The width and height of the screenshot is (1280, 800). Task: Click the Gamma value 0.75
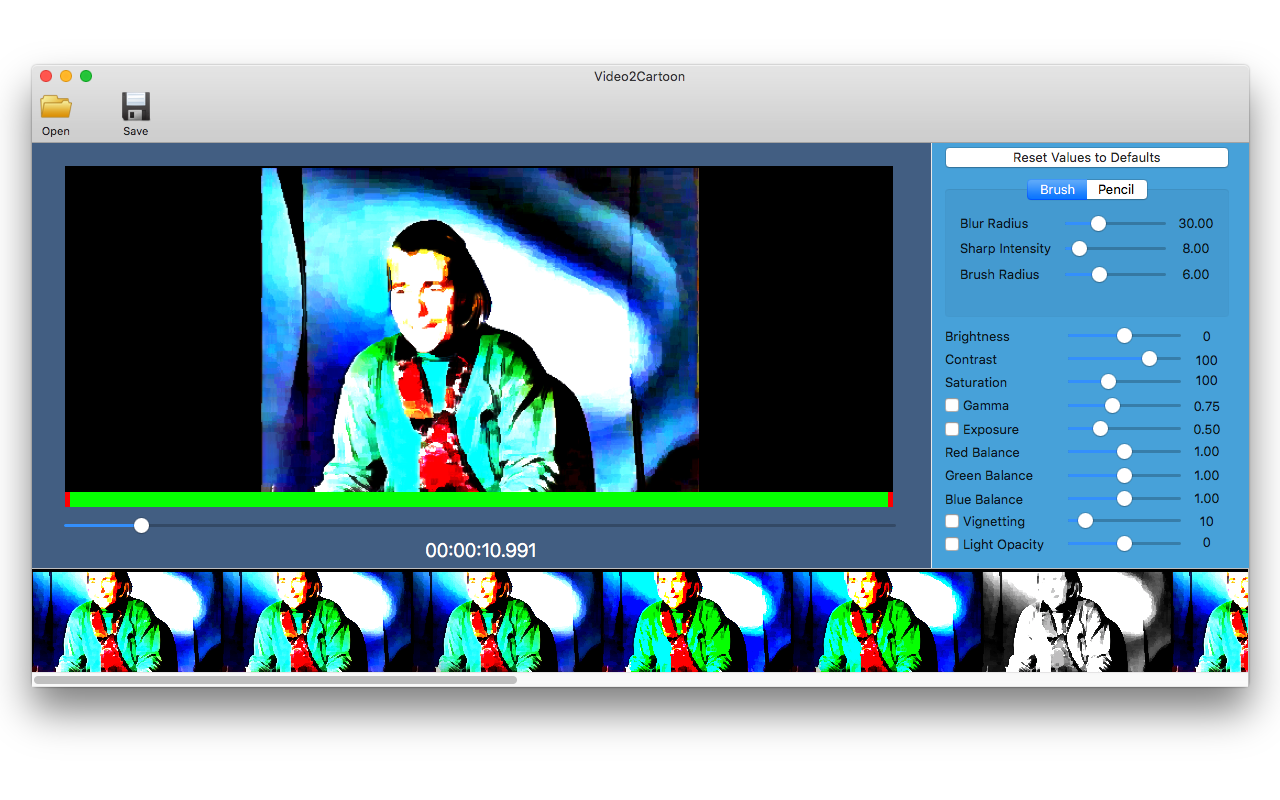click(x=1206, y=406)
